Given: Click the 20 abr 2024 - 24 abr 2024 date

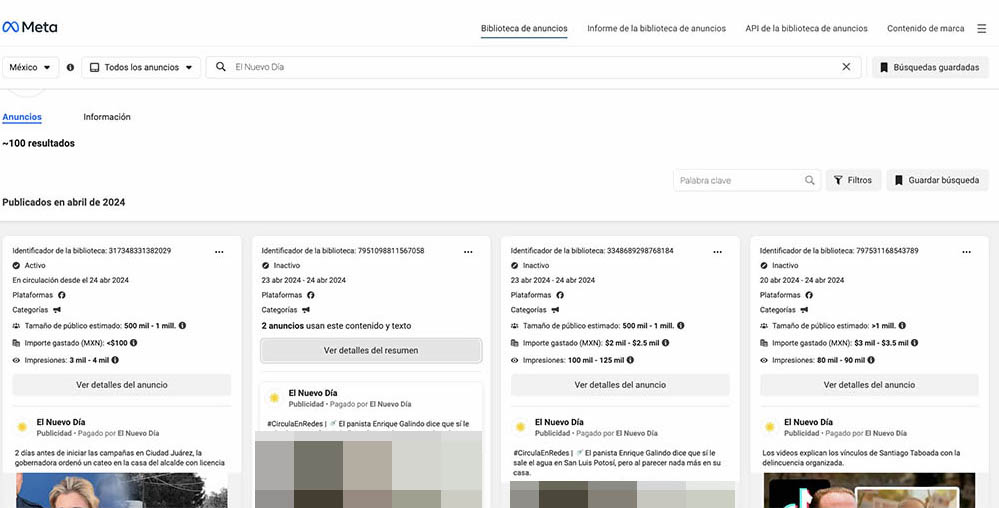Looking at the screenshot, I should [x=801, y=280].
